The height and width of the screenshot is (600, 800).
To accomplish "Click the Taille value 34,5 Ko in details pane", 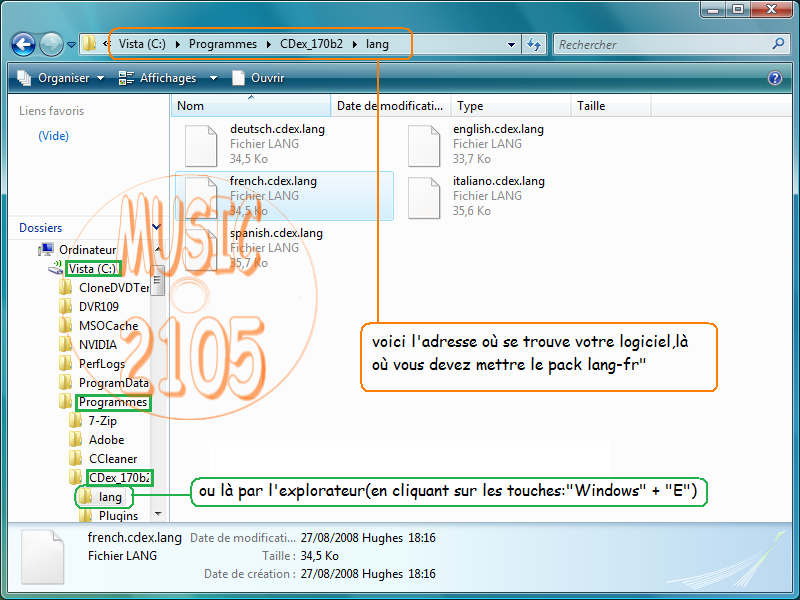I will point(319,556).
